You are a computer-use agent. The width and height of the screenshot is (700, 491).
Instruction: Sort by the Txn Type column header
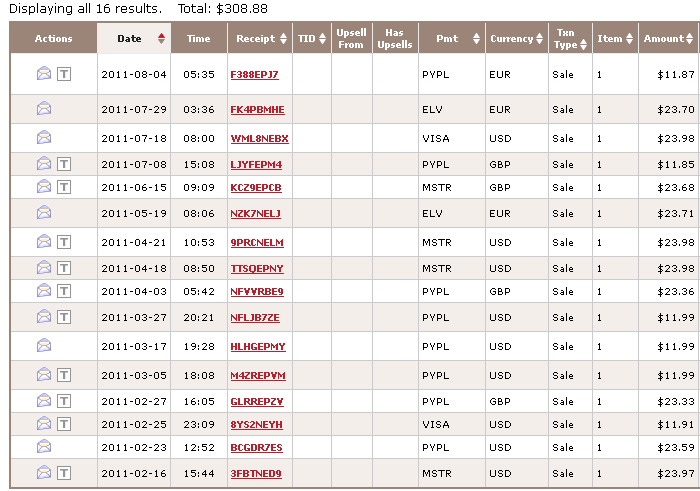click(x=566, y=39)
